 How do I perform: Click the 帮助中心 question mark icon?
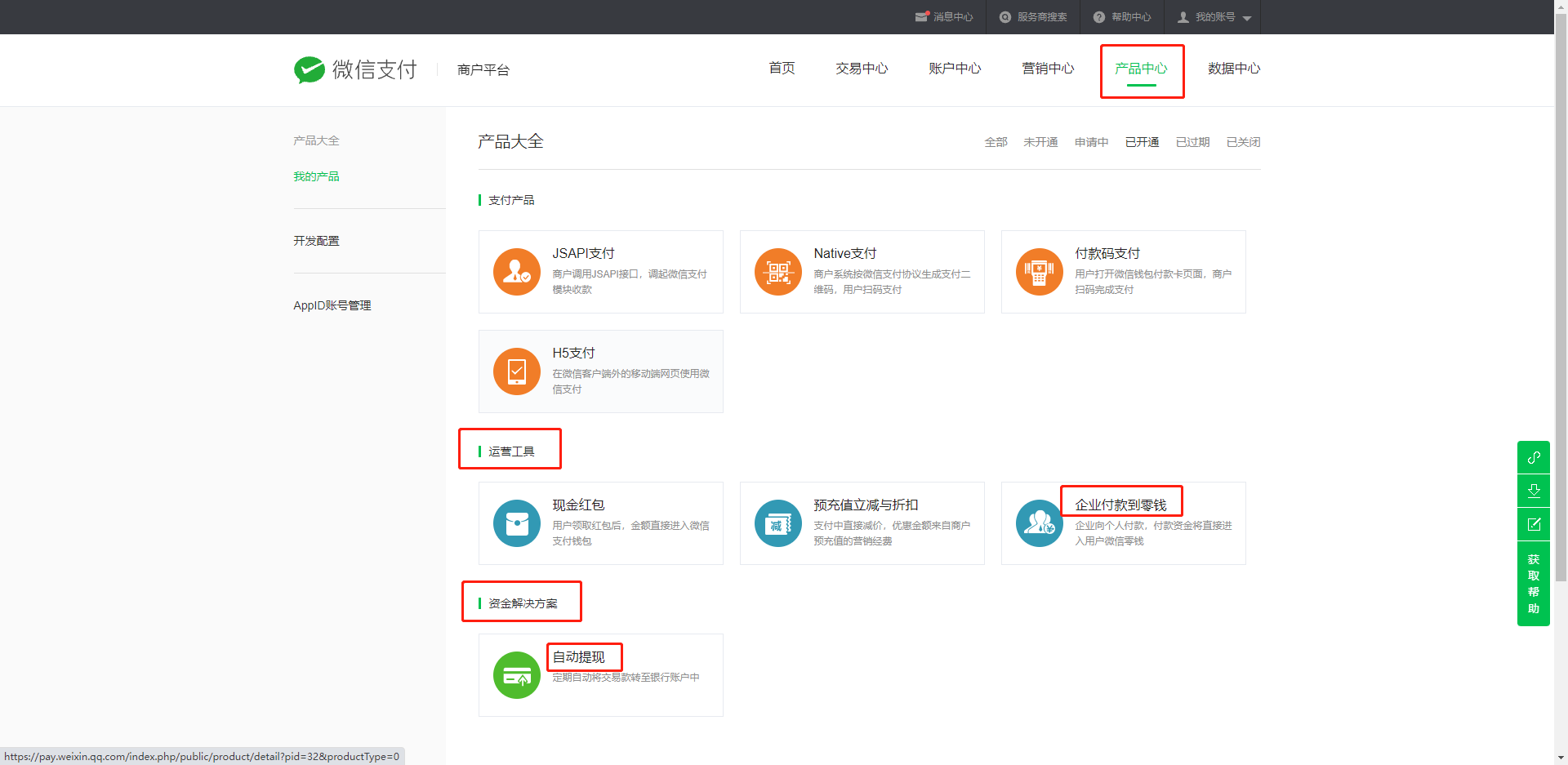pos(1099,17)
